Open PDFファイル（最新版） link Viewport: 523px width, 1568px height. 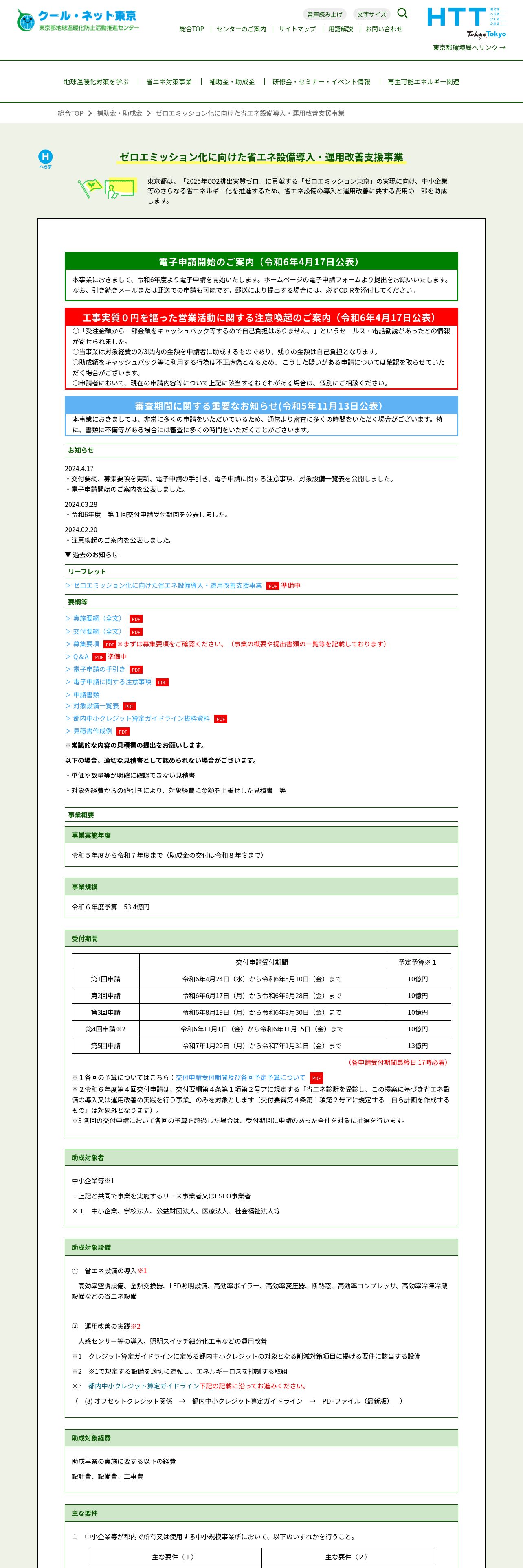coord(357,1401)
